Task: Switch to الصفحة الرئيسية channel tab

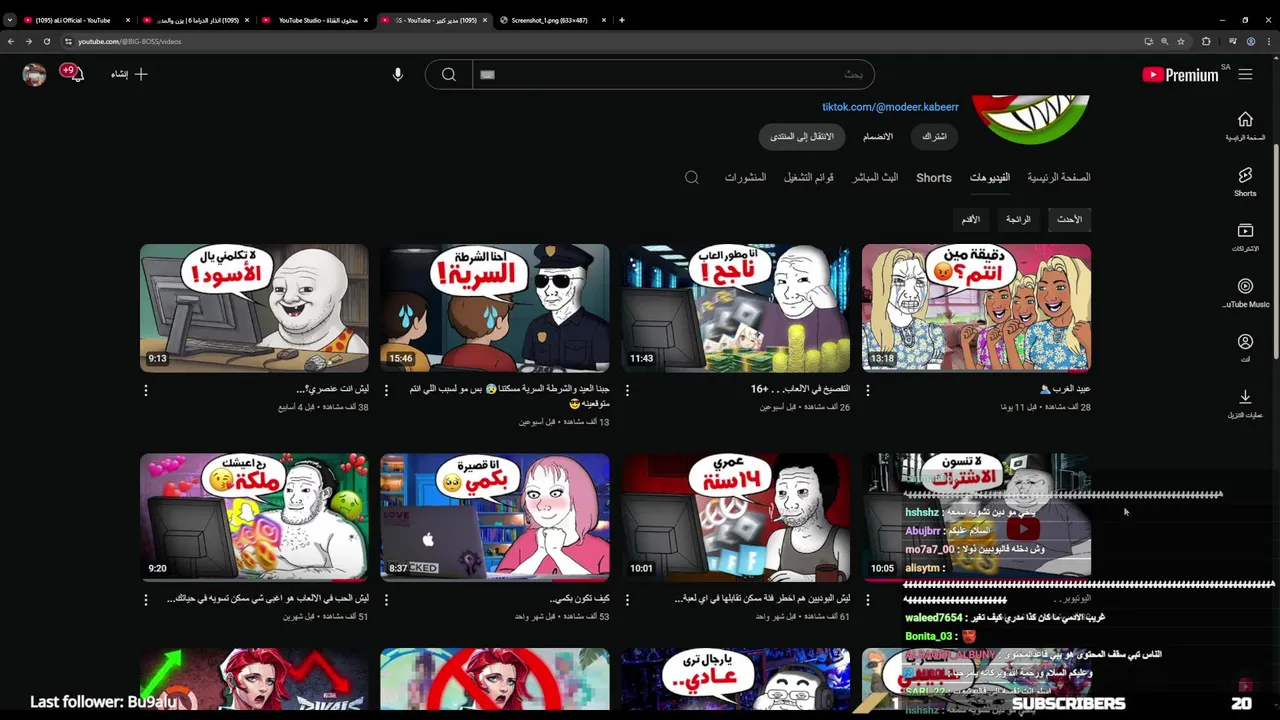Action: (1059, 177)
